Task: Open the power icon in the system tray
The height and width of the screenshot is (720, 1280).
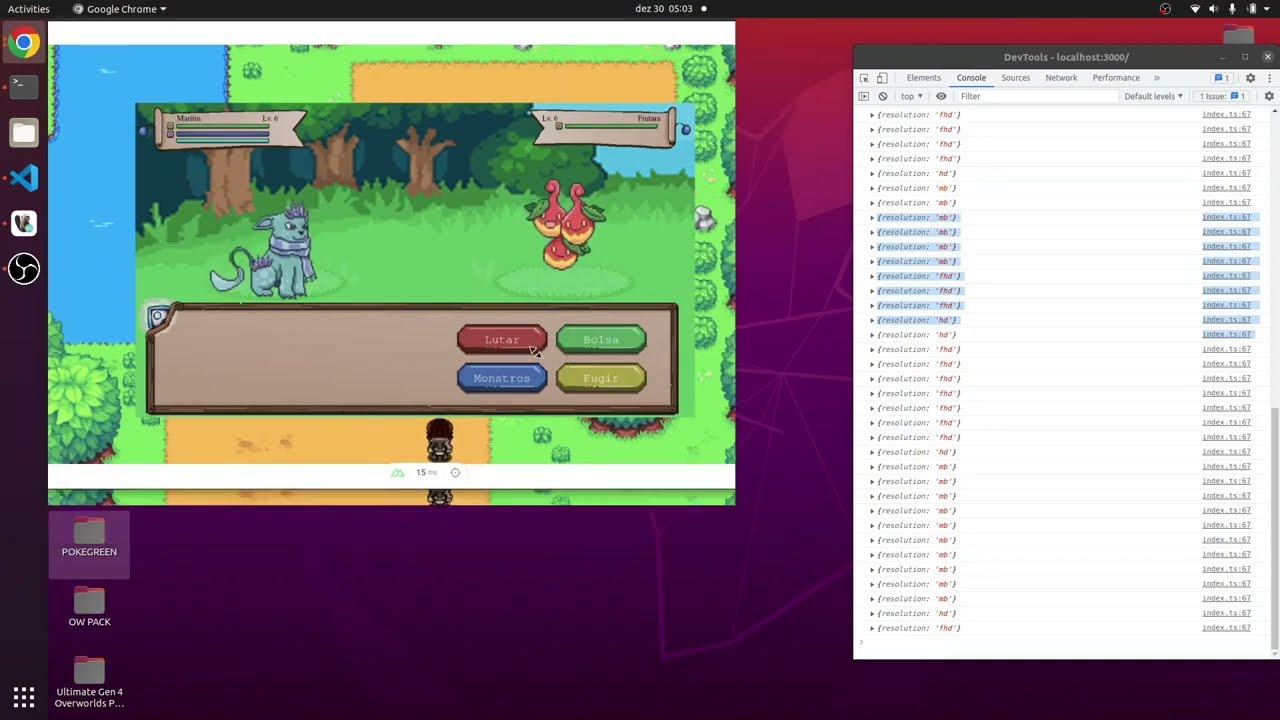Action: (1250, 9)
